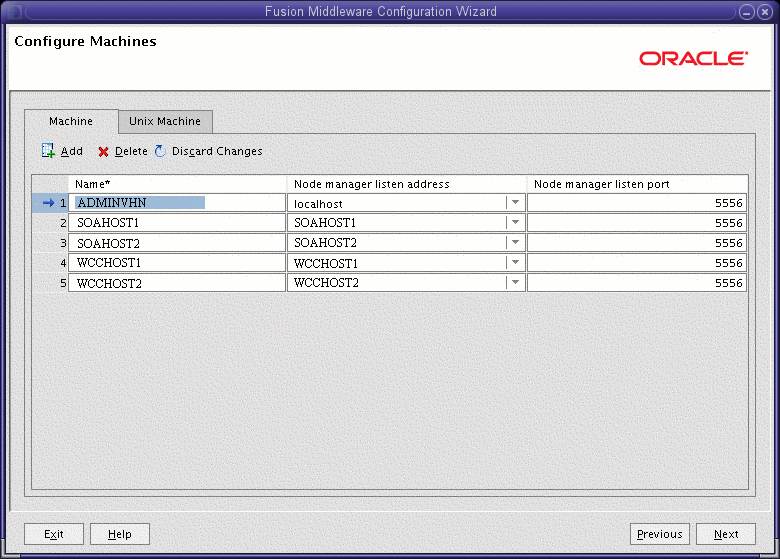Open listen address dropdown for WCCHOST2
This screenshot has width=780, height=559.
(x=515, y=282)
